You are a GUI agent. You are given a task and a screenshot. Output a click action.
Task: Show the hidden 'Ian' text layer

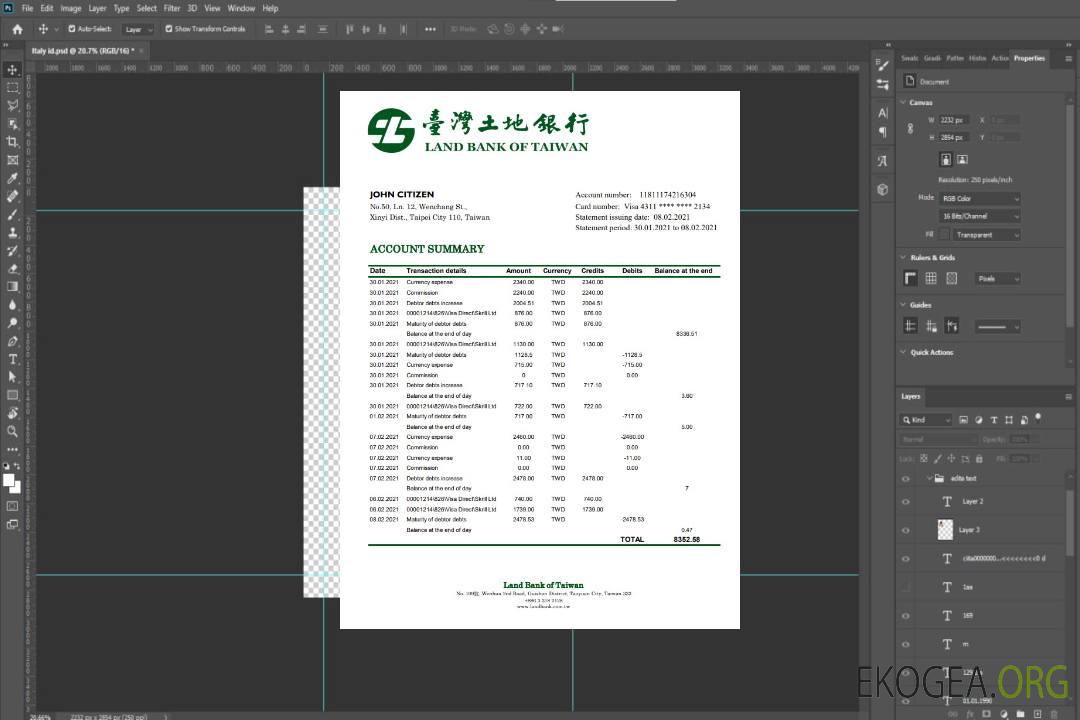coord(906,587)
